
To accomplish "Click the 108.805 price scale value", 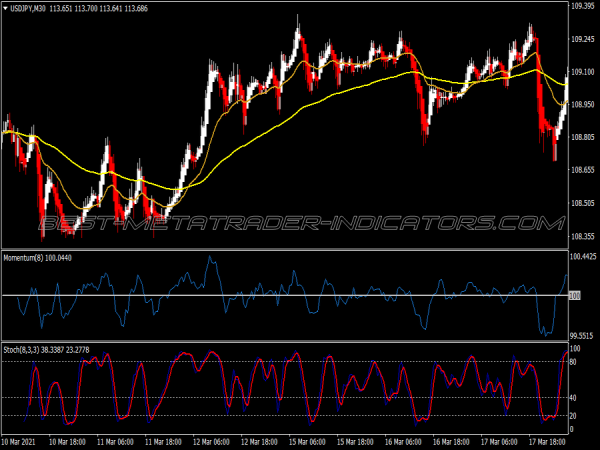I will pos(583,137).
